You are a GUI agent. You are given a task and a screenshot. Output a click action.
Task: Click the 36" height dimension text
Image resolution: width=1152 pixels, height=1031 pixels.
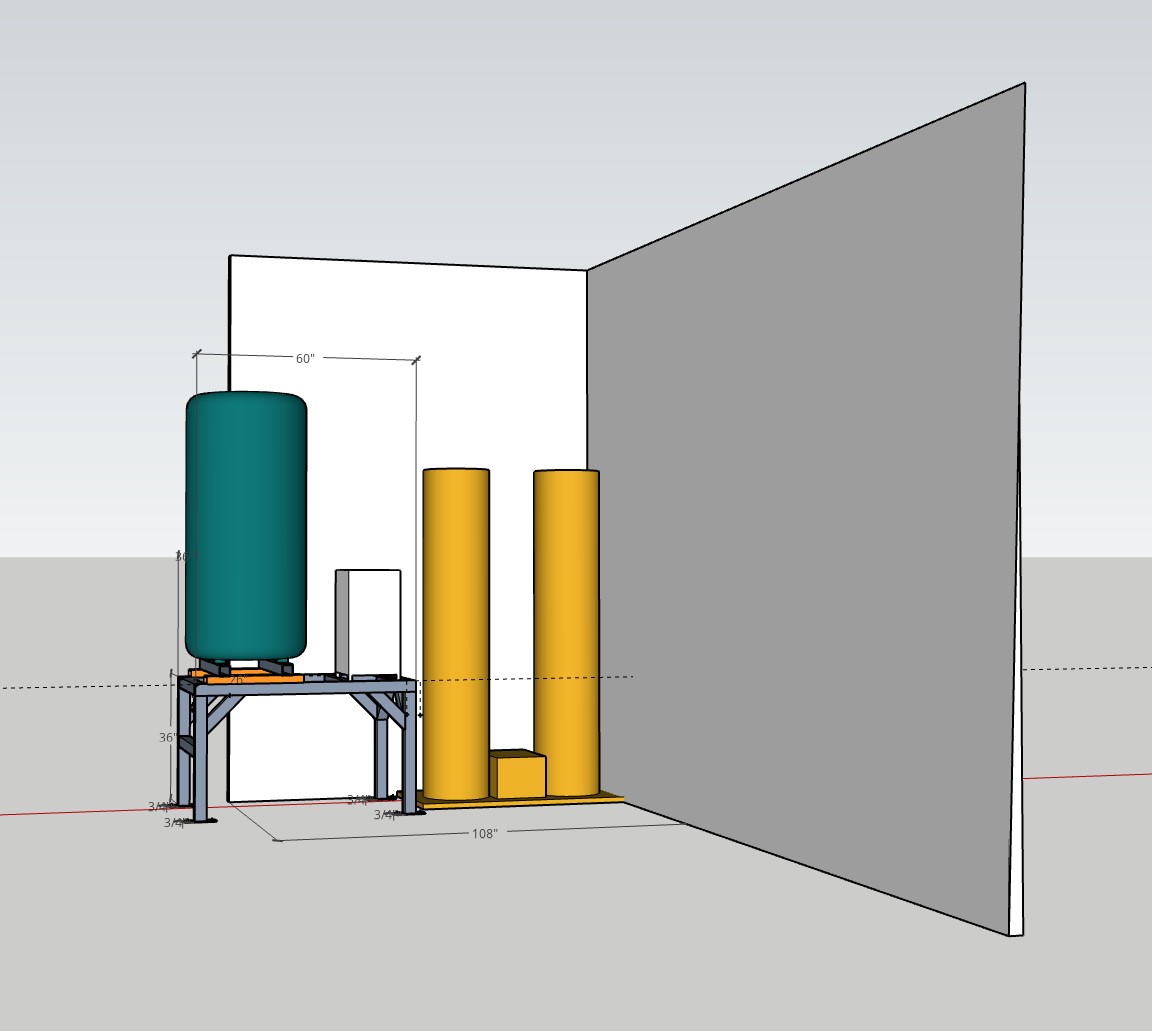167,737
